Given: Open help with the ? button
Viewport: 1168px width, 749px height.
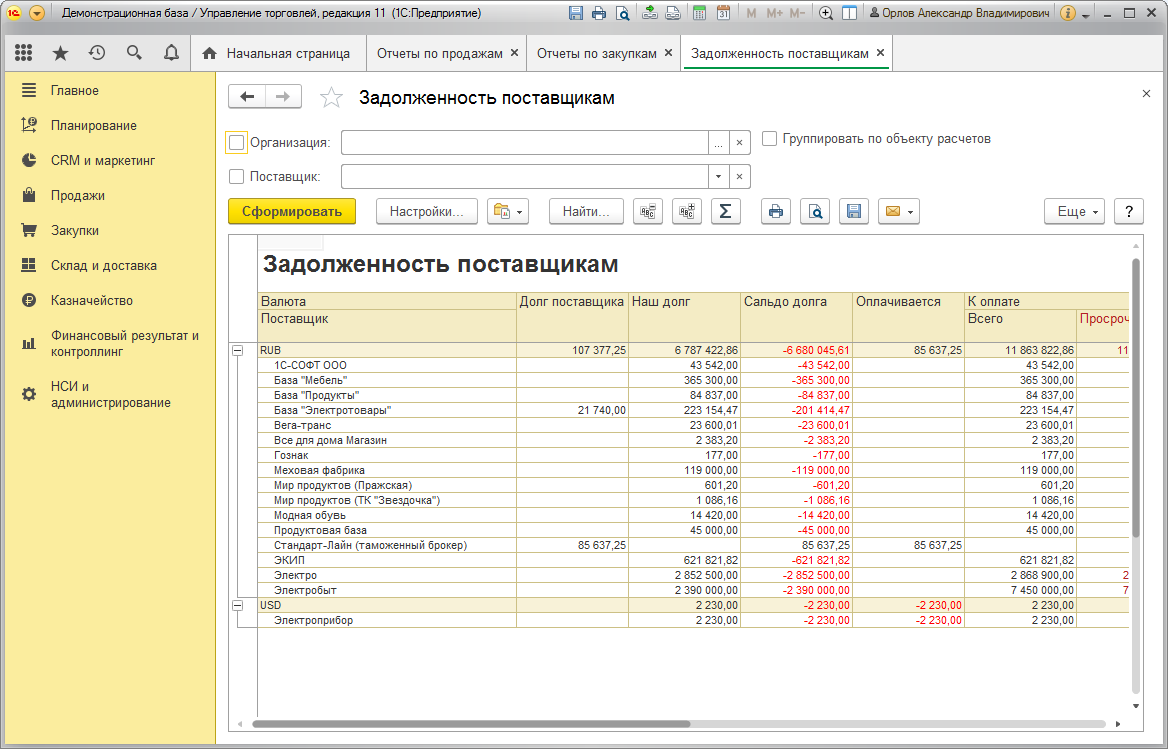Looking at the screenshot, I should (1129, 211).
